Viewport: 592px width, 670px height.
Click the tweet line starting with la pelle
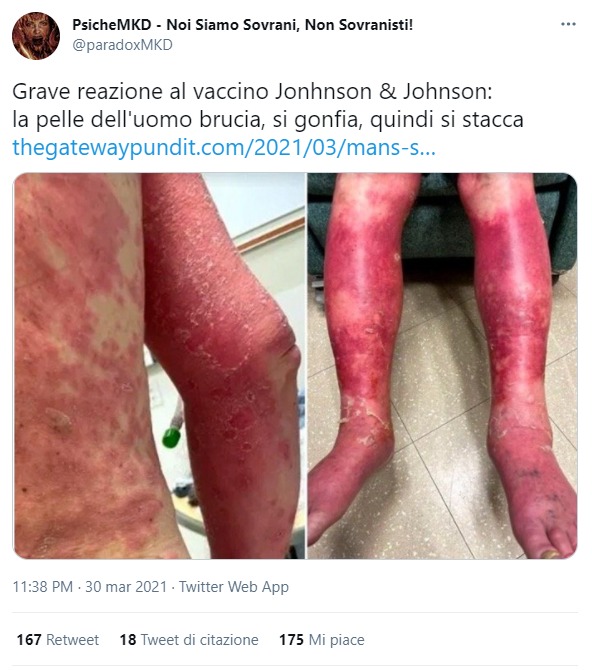(268, 120)
